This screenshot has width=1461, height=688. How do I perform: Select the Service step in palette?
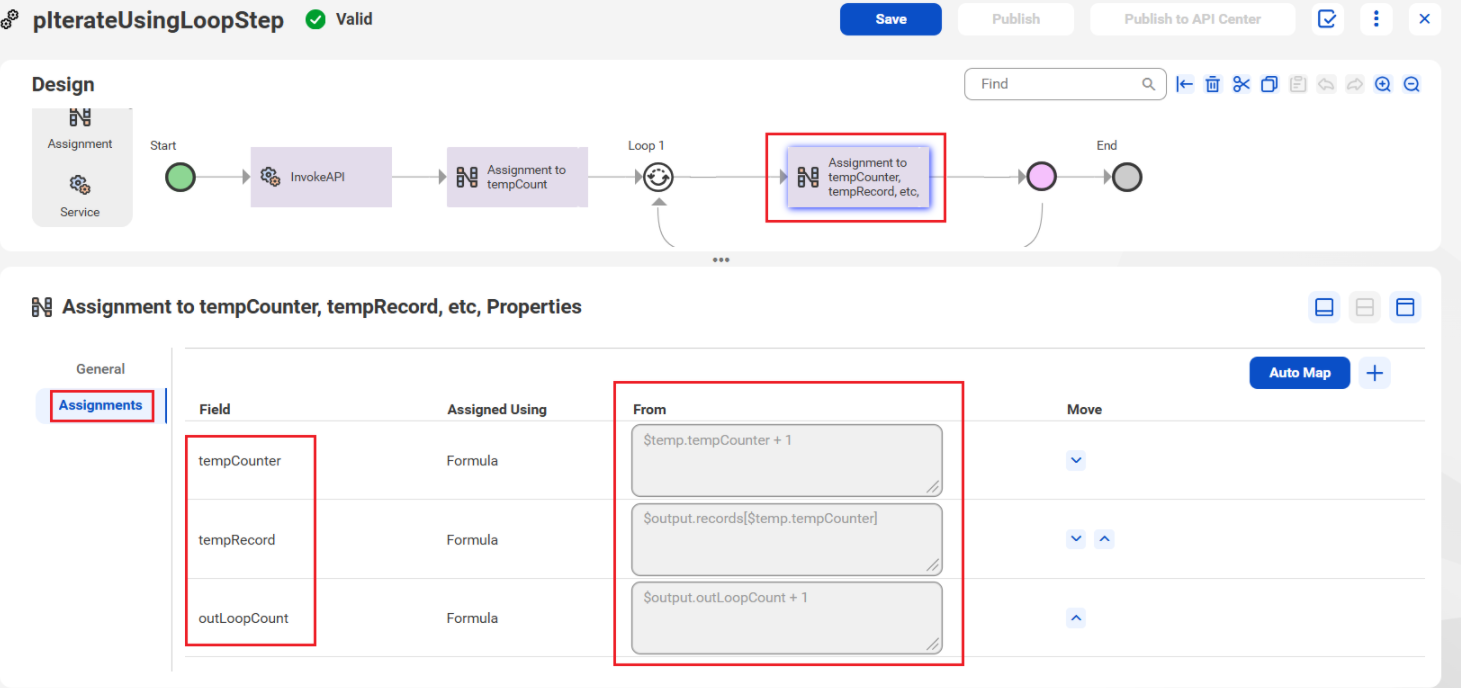80,195
